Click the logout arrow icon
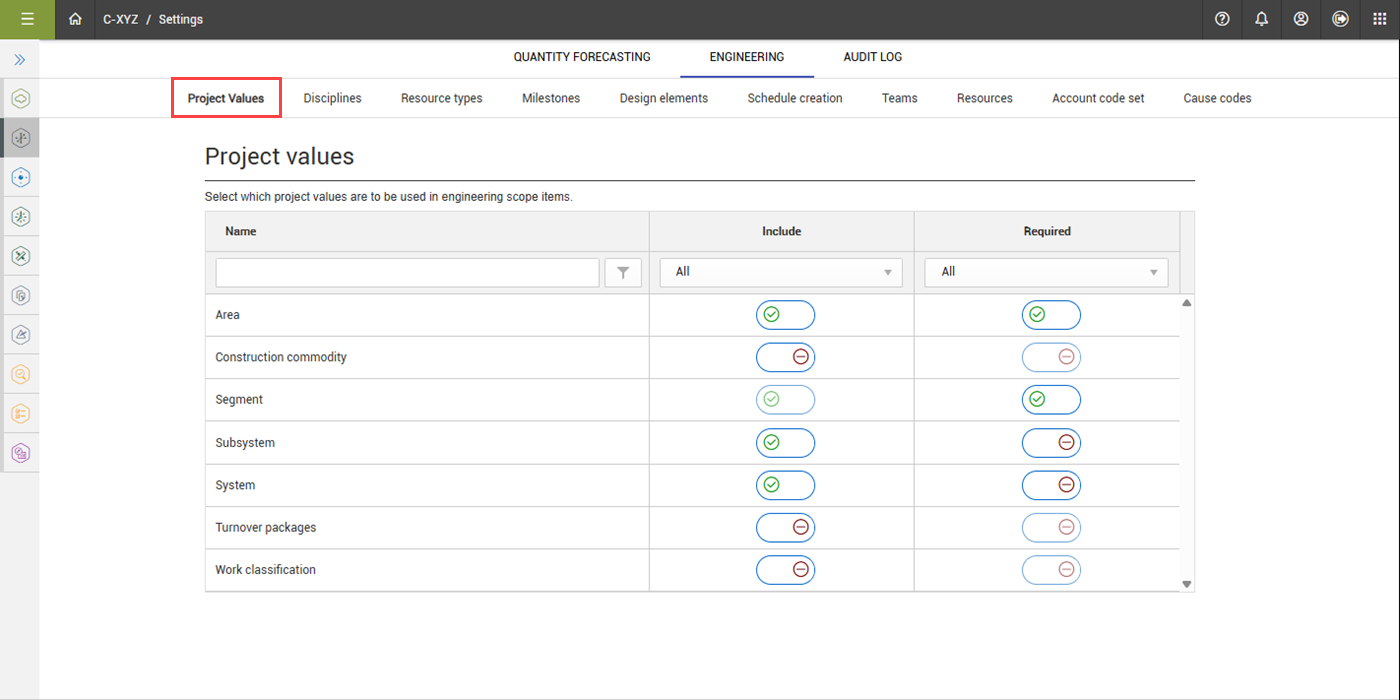This screenshot has width=1400, height=700. coord(1340,19)
